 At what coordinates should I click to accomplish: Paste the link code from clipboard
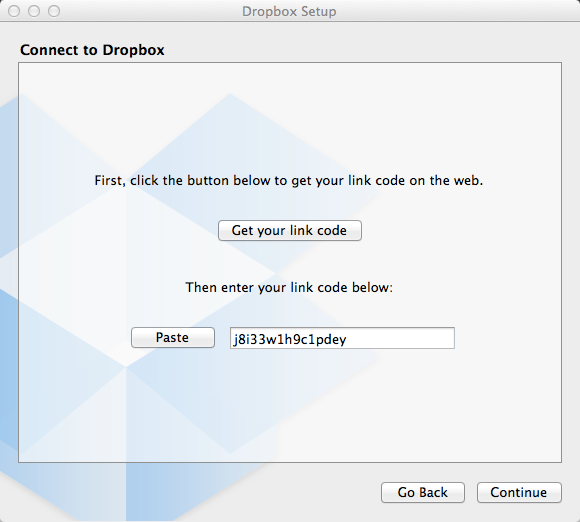[x=173, y=337]
